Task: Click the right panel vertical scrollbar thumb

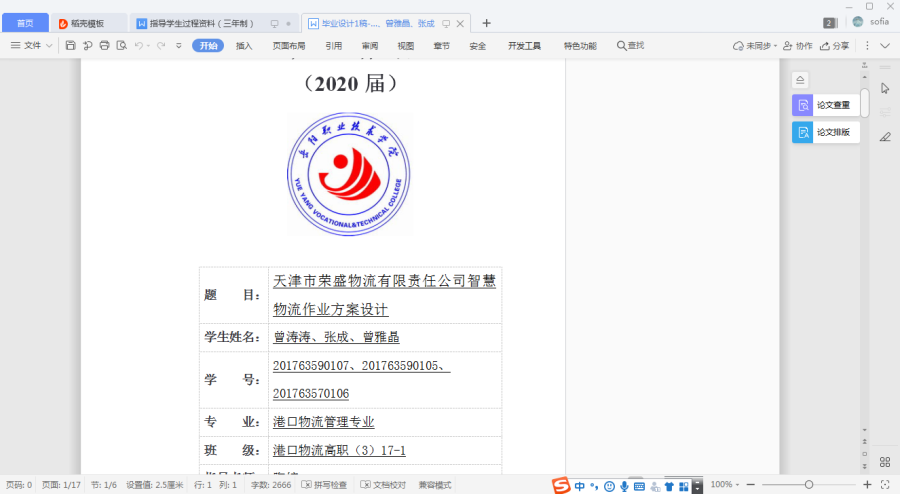Action: [x=864, y=102]
